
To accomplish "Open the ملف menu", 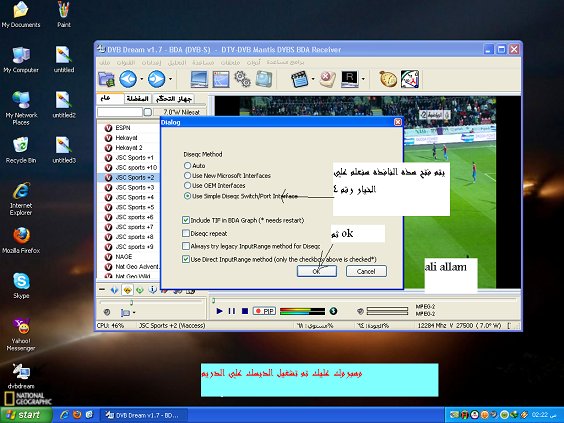I will pyautogui.click(x=104, y=63).
